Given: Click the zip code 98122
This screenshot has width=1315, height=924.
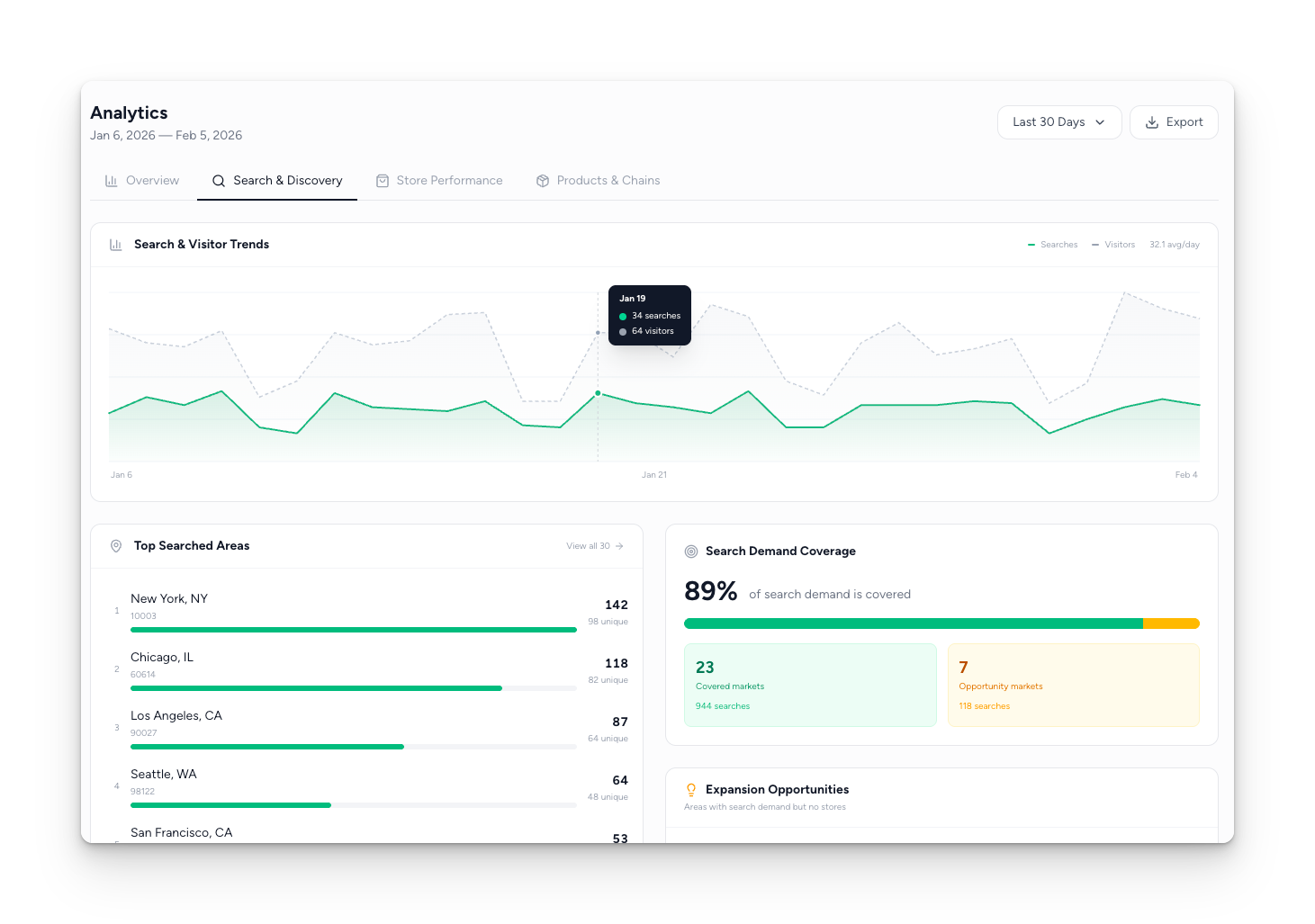Looking at the screenshot, I should [143, 792].
